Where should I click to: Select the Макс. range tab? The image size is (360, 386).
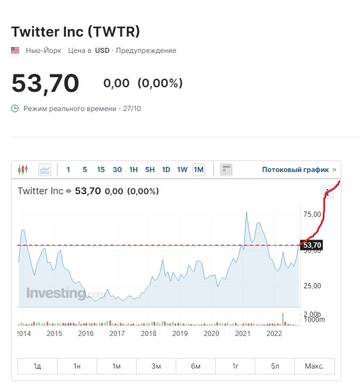(x=314, y=366)
